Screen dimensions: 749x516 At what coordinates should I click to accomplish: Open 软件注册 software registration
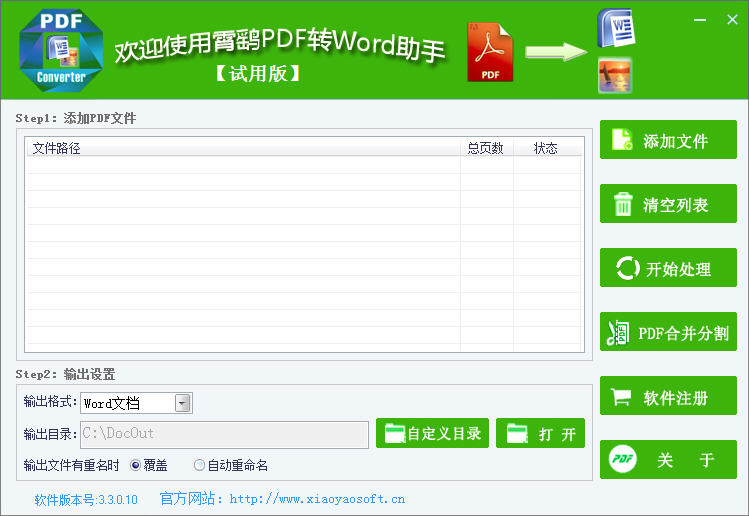point(668,396)
